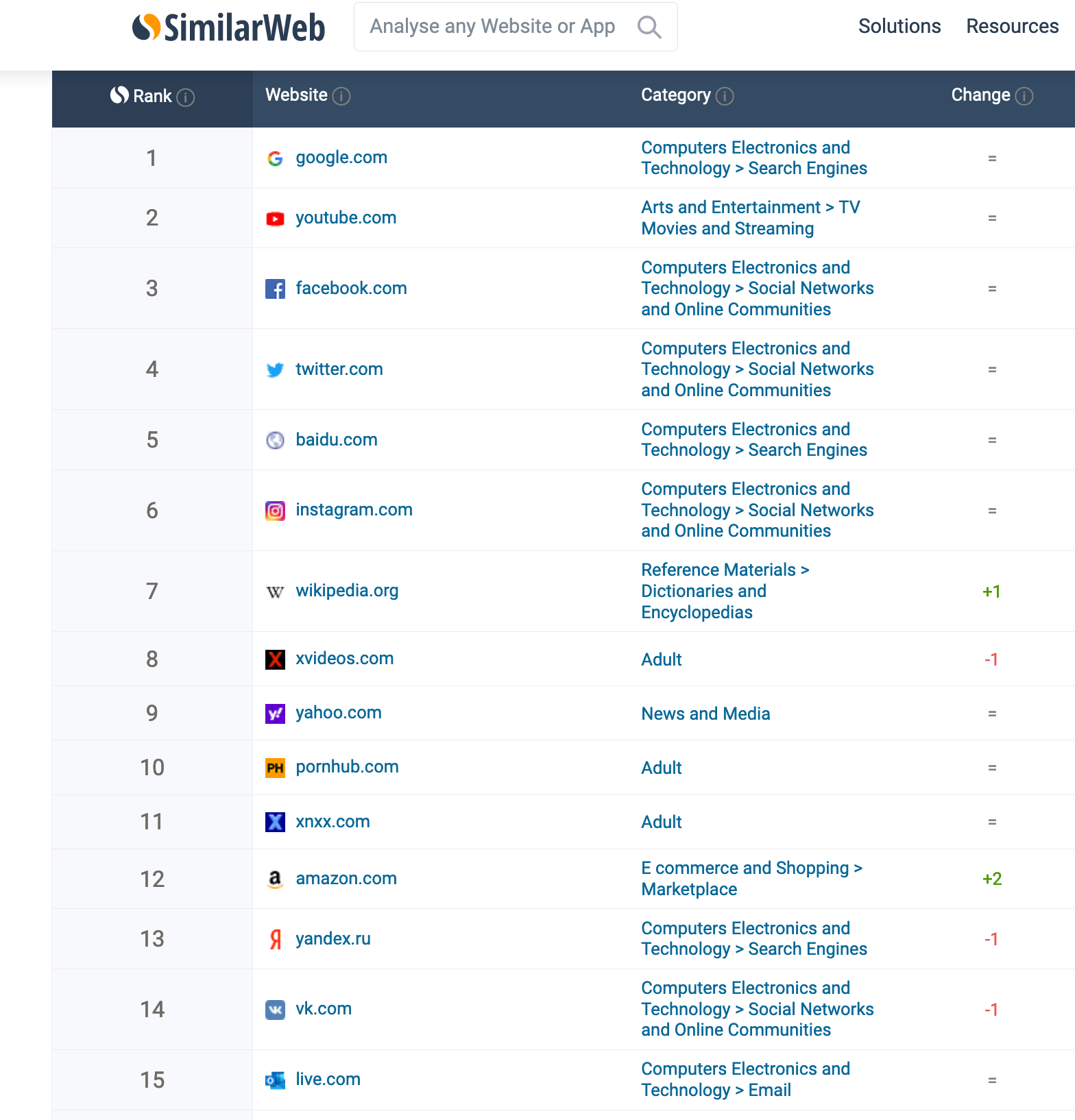Click the Twitter bird favicon
Image resolution: width=1075 pixels, height=1120 pixels.
pyautogui.click(x=275, y=370)
